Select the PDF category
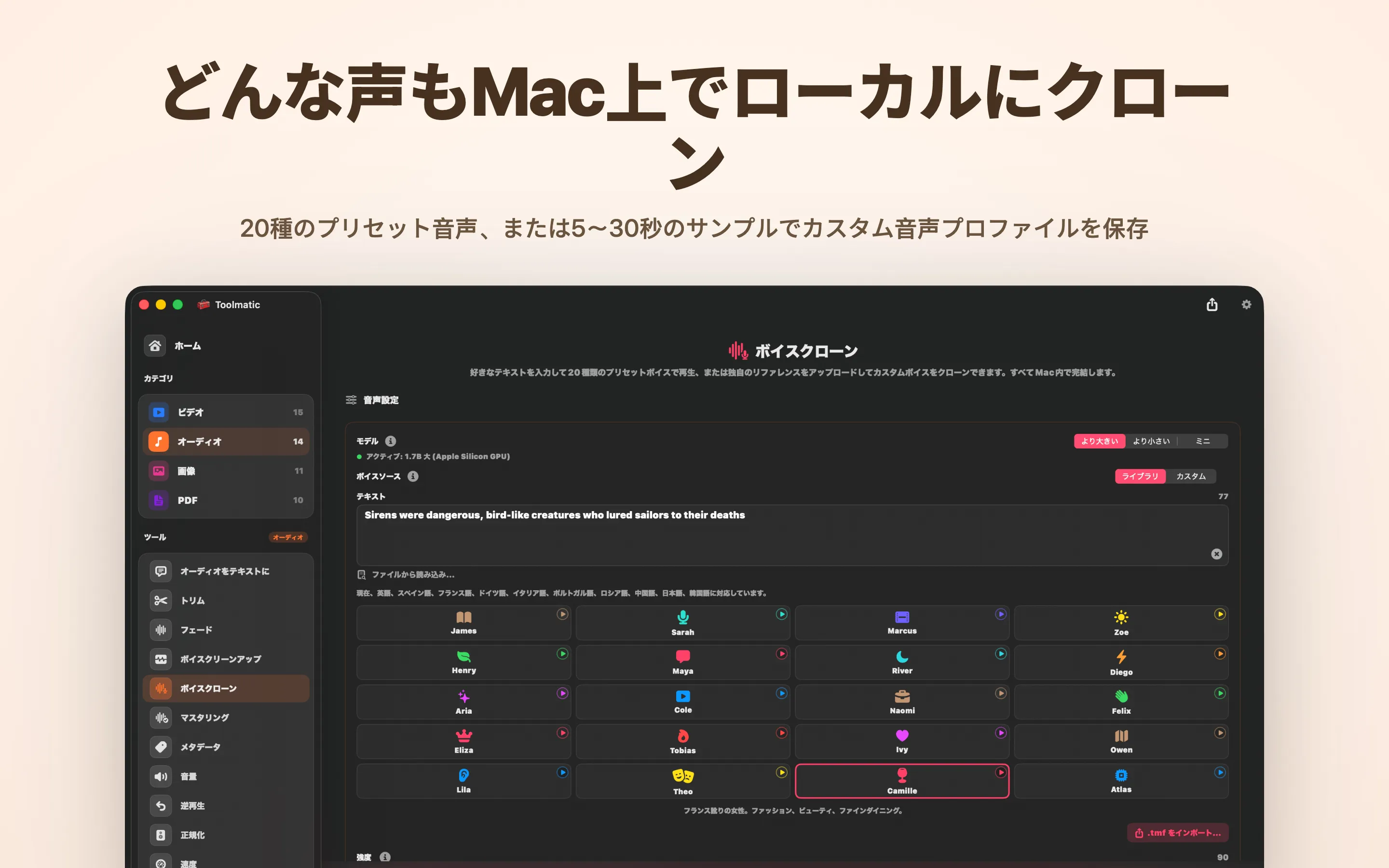1389x868 pixels. 226,500
